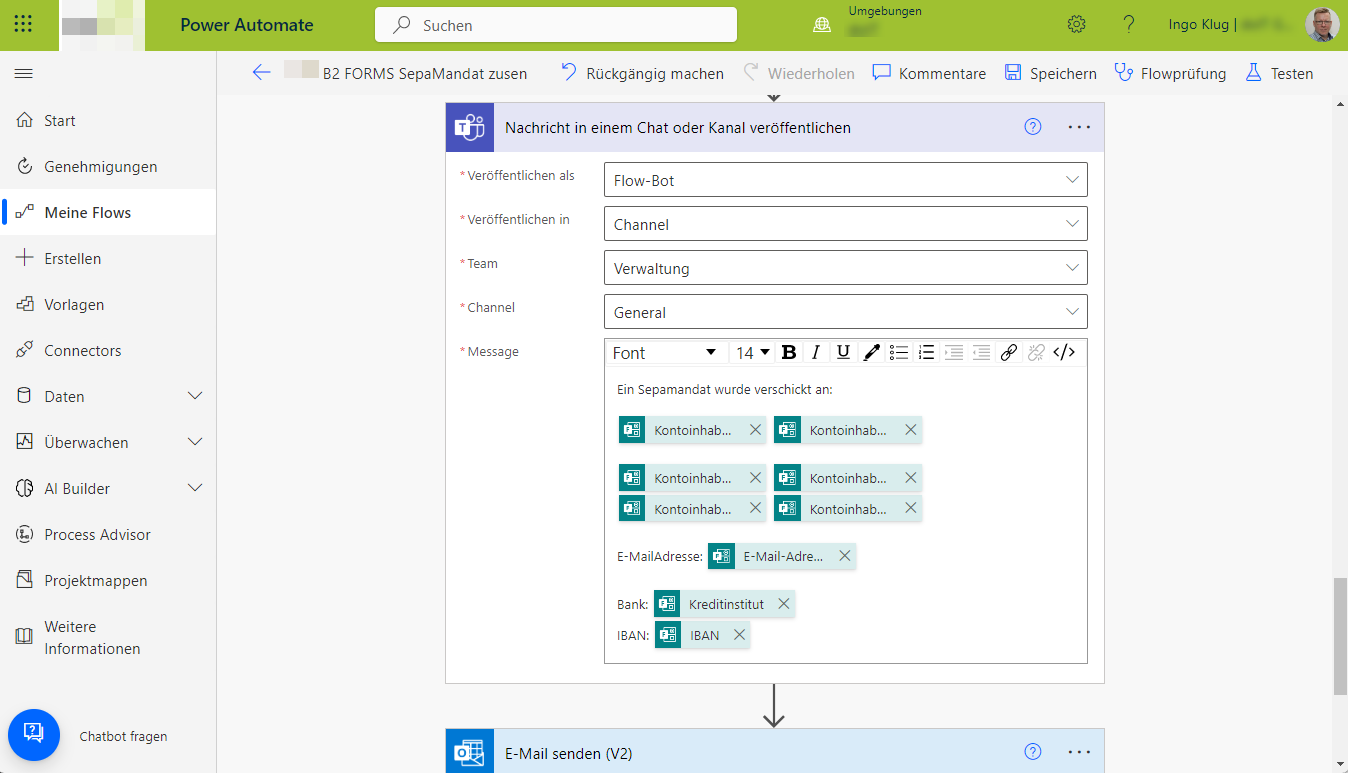Viewport: 1348px width, 773px height.
Task: Click the Suchen search field
Action: [556, 25]
